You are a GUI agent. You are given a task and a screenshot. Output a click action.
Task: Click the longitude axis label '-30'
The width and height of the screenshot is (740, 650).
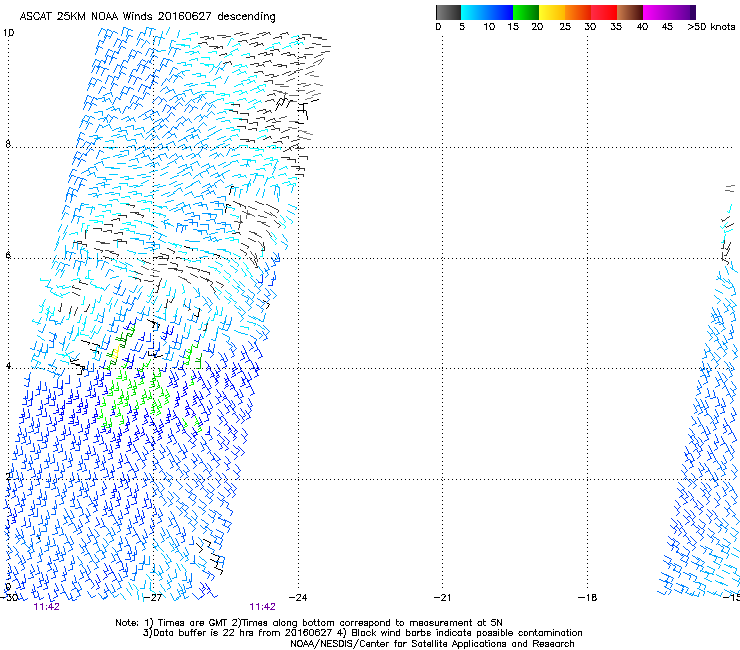point(9,597)
